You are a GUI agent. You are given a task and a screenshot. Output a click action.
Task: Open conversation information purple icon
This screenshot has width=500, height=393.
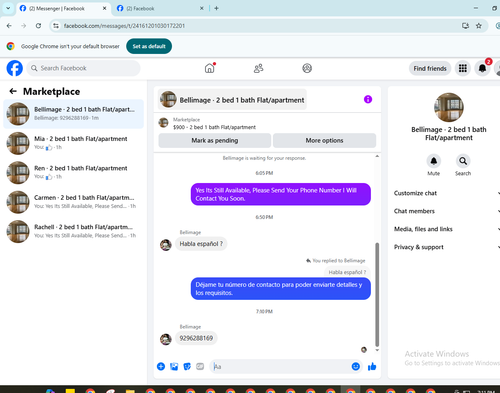tap(368, 99)
